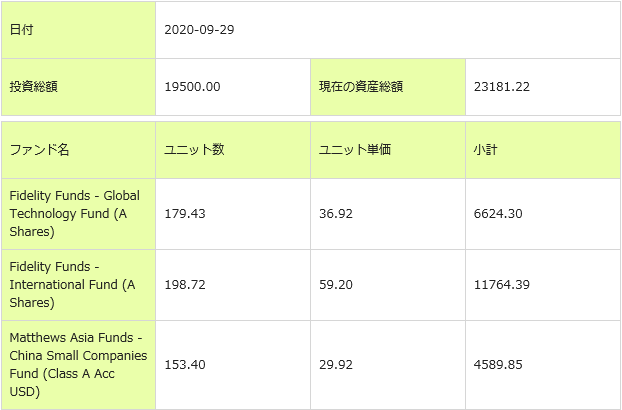Click unit count 198.72
Screen dimensions: 622x410
pos(185,285)
